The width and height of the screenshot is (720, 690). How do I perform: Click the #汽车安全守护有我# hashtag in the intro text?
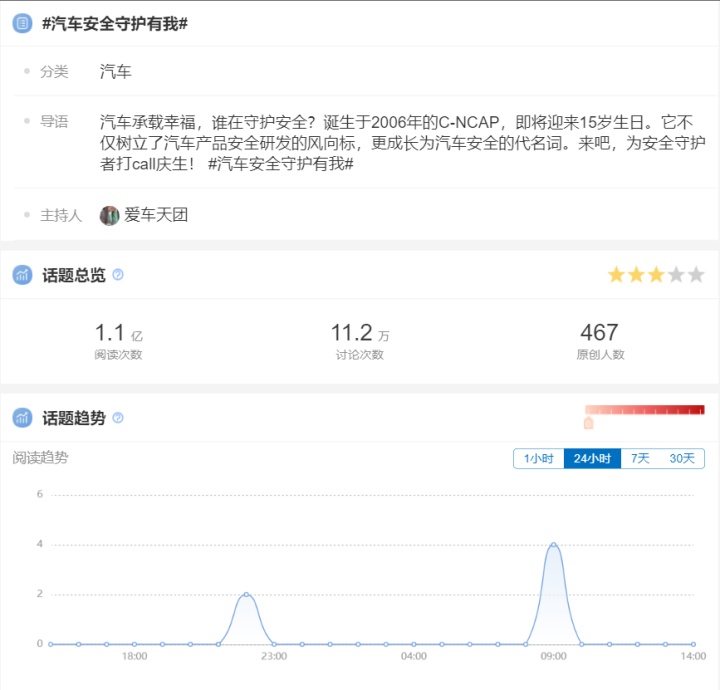[x=281, y=163]
